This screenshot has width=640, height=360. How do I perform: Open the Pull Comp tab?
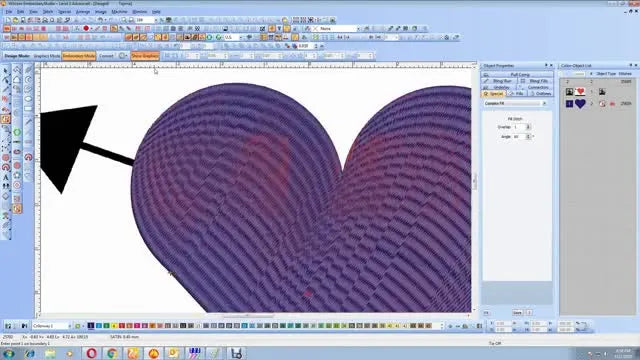click(517, 75)
